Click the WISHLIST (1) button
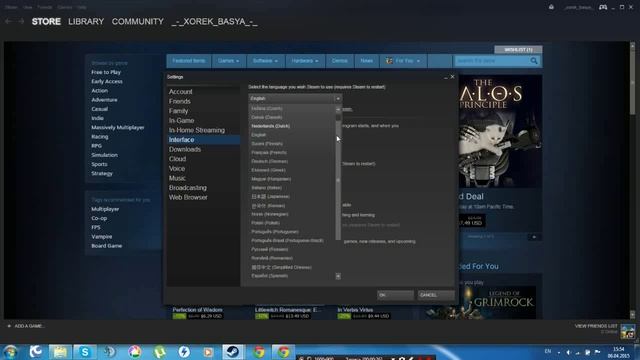 pyautogui.click(x=518, y=50)
